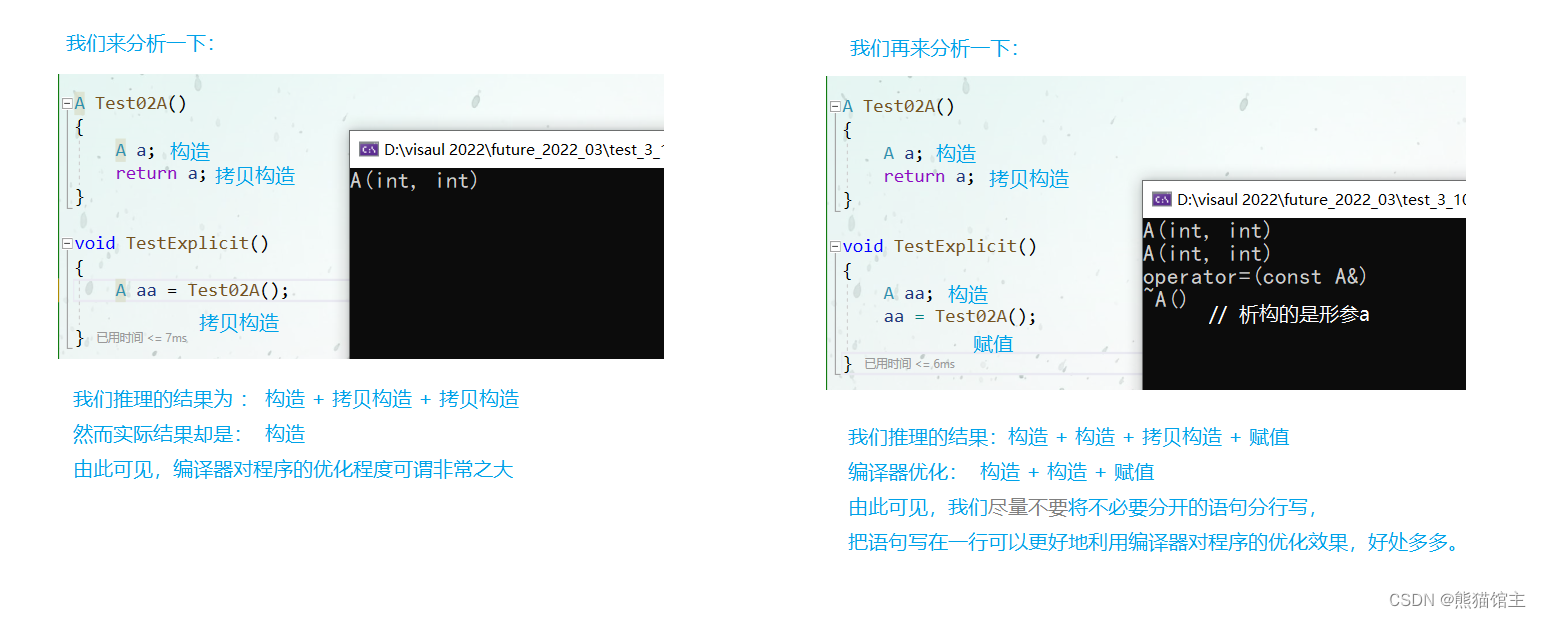Click the '赋值' annotation

pos(993,344)
